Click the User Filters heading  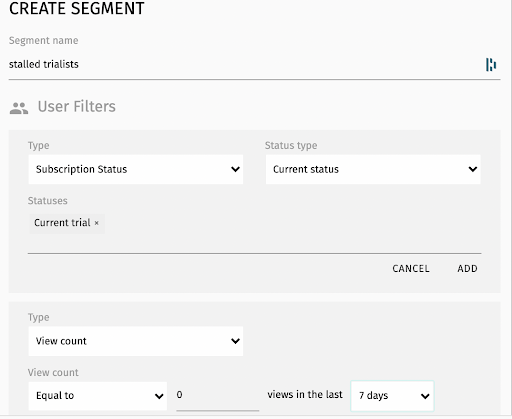coord(77,107)
